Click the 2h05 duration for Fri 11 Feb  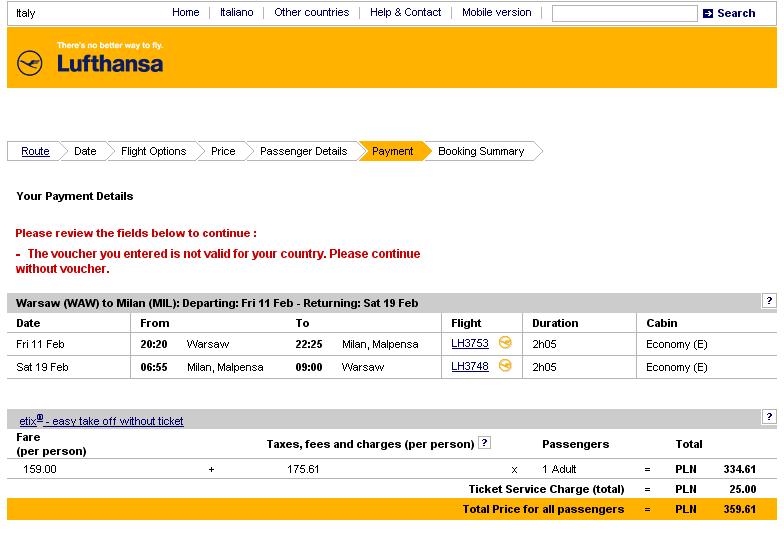544,344
